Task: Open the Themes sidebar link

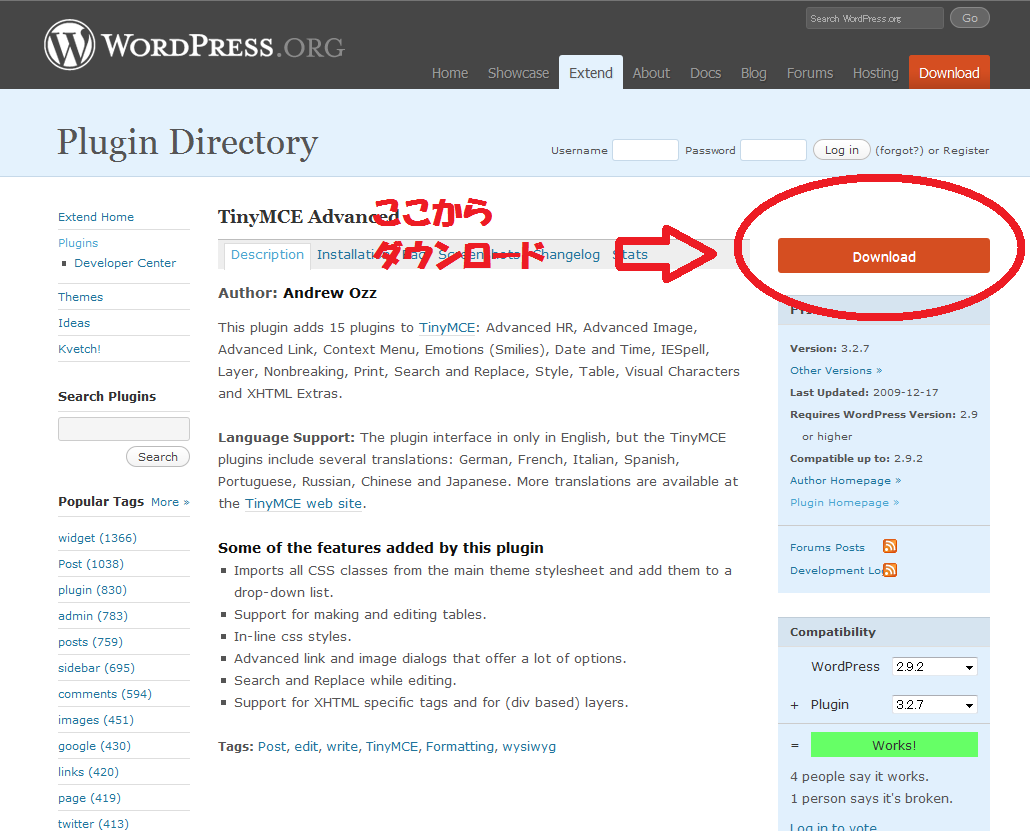Action: click(81, 297)
